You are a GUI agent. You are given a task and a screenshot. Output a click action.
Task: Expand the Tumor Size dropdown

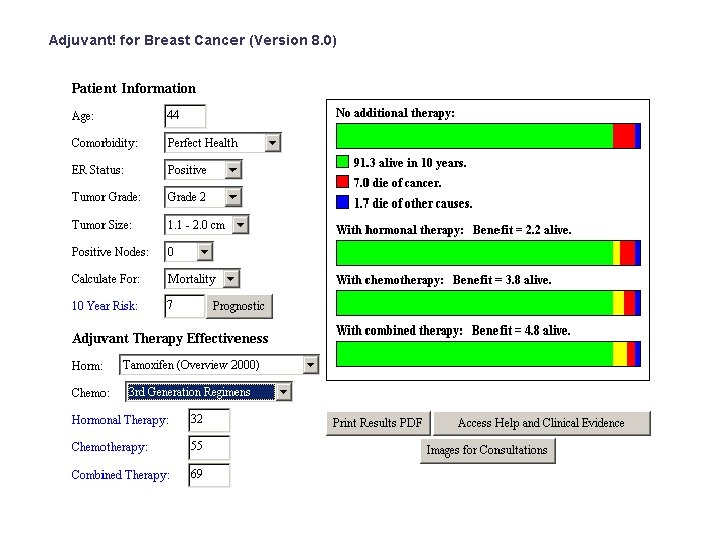(241, 225)
